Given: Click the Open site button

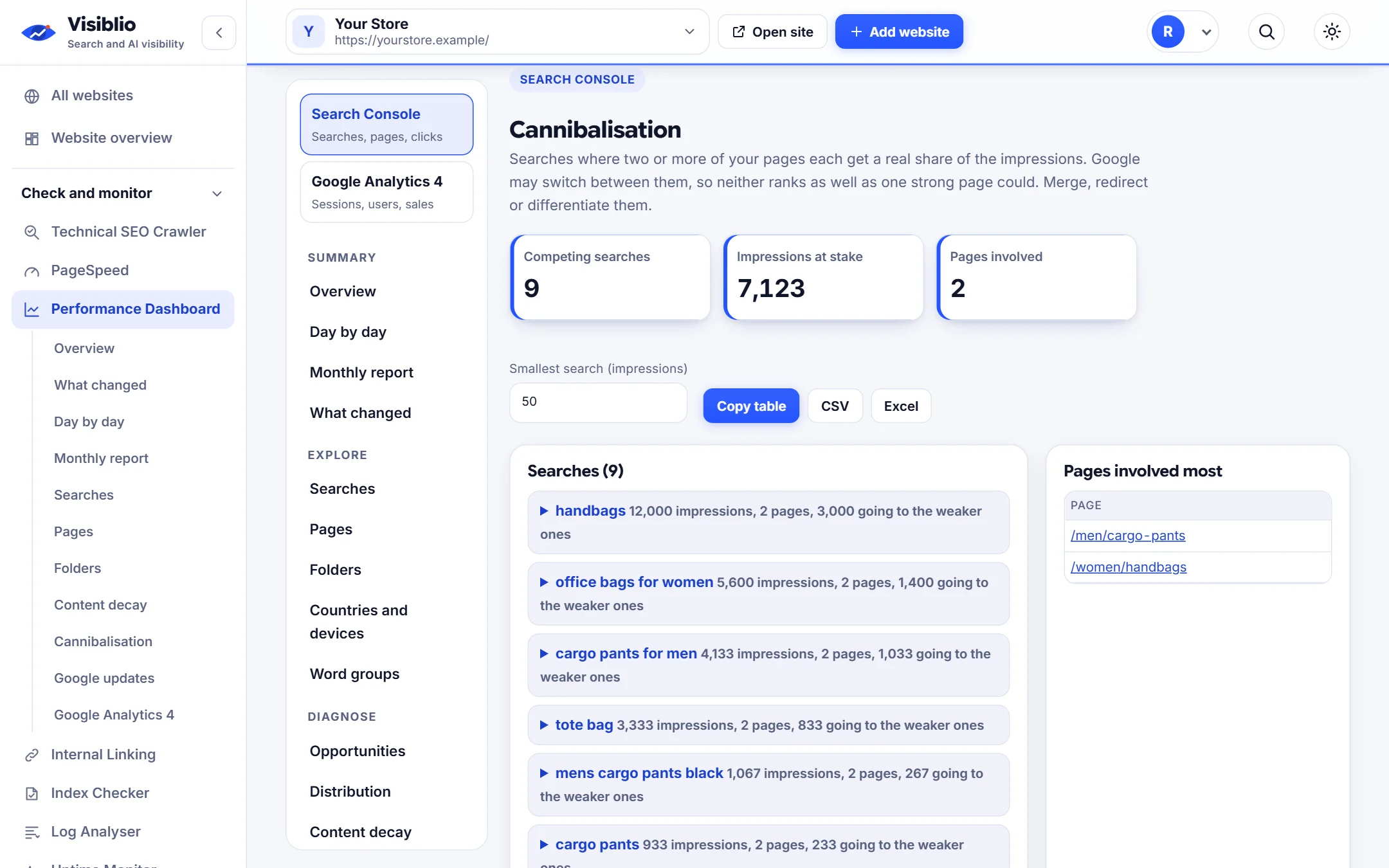Looking at the screenshot, I should 772,32.
